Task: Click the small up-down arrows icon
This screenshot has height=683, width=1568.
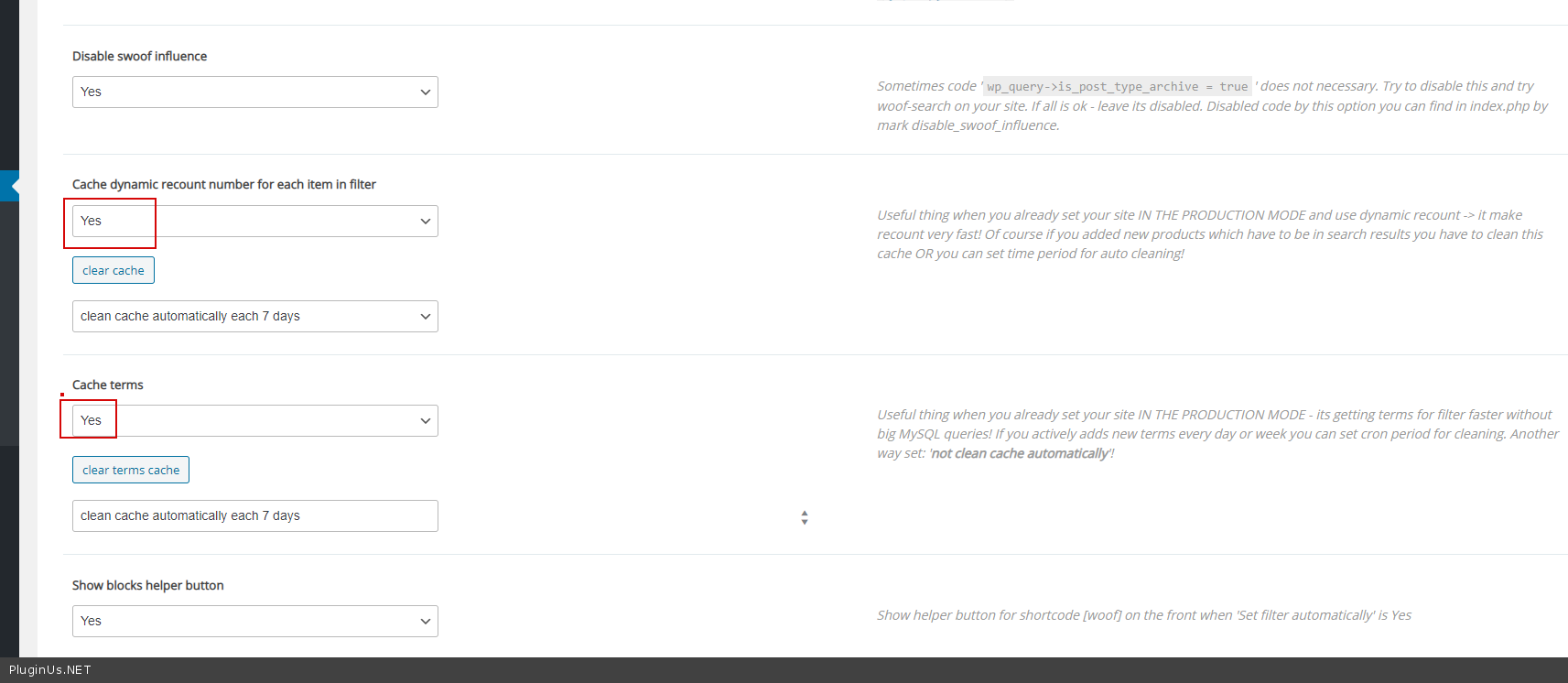Action: point(805,517)
